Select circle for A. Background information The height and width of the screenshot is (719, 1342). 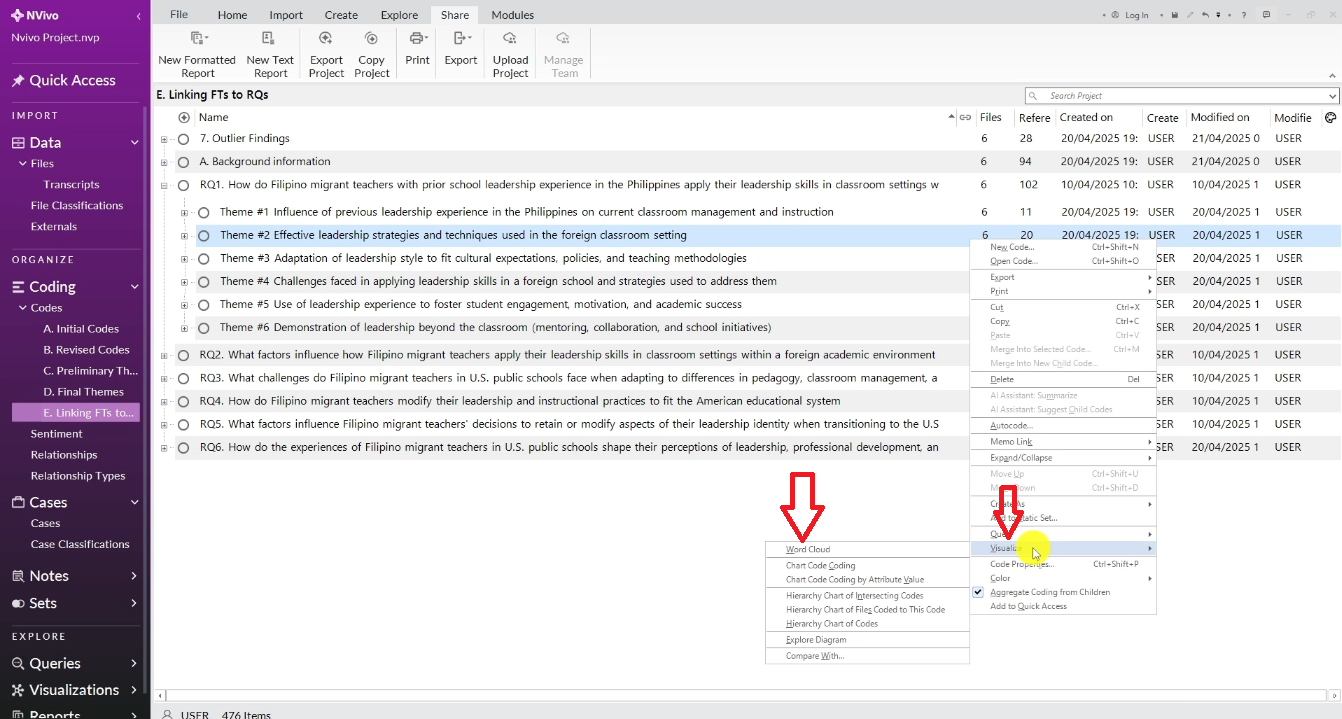point(183,162)
